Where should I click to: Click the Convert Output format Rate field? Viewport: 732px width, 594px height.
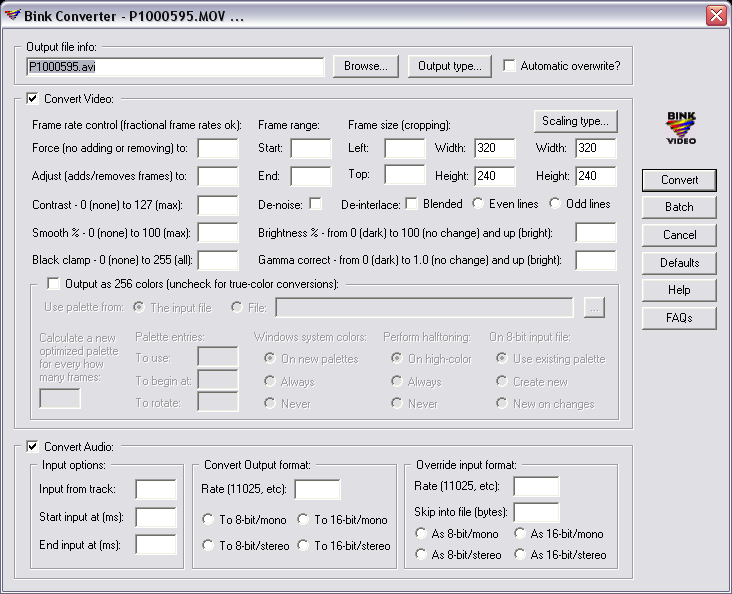317,489
